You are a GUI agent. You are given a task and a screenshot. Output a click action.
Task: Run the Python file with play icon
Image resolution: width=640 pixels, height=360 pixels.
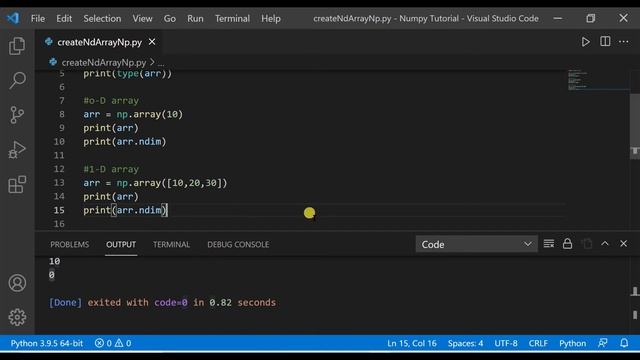pos(585,42)
